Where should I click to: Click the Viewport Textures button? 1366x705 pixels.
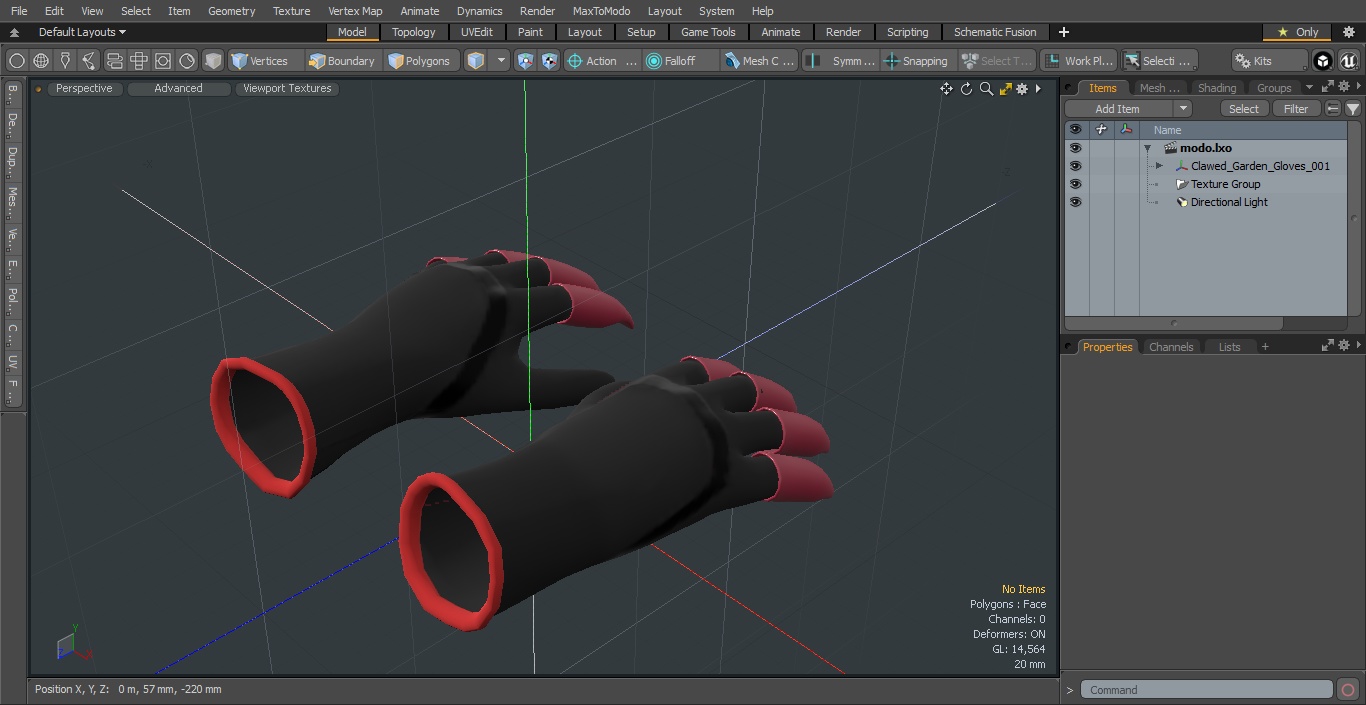[287, 88]
